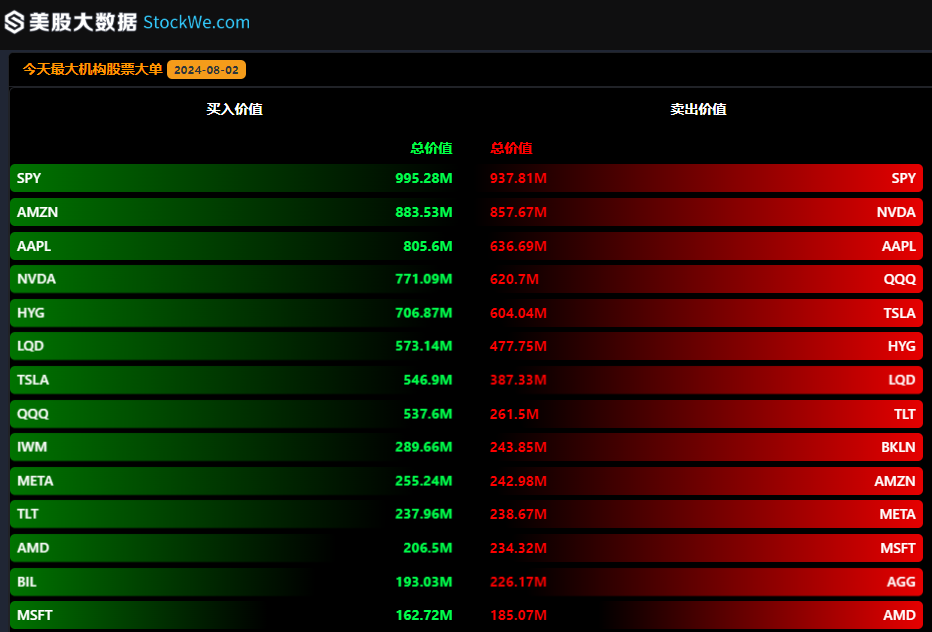Click the 234.32M sell value
Image resolution: width=932 pixels, height=632 pixels.
(518, 548)
